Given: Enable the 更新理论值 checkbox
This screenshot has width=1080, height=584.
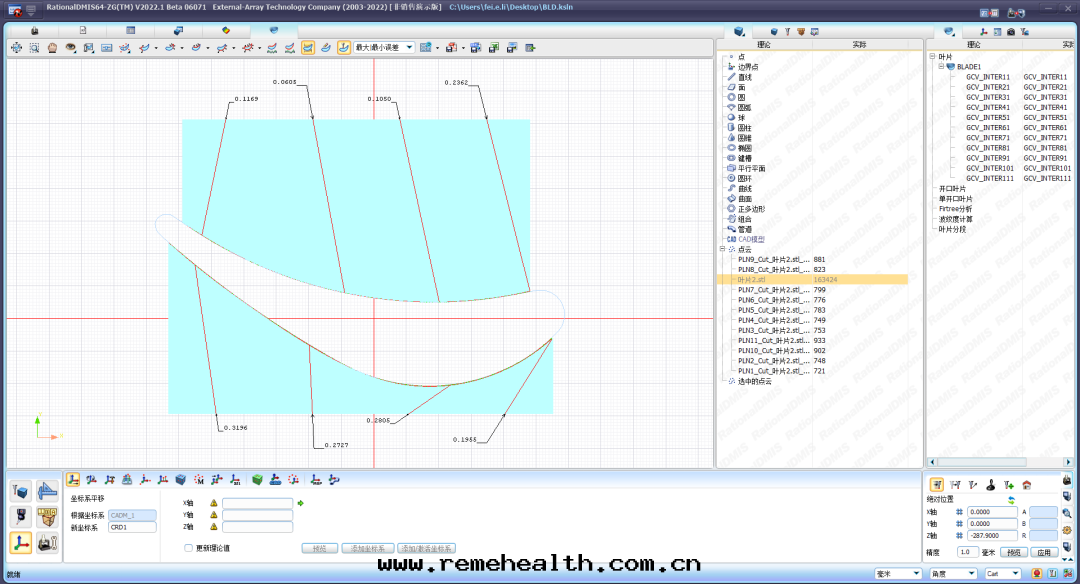Looking at the screenshot, I should tap(188, 548).
